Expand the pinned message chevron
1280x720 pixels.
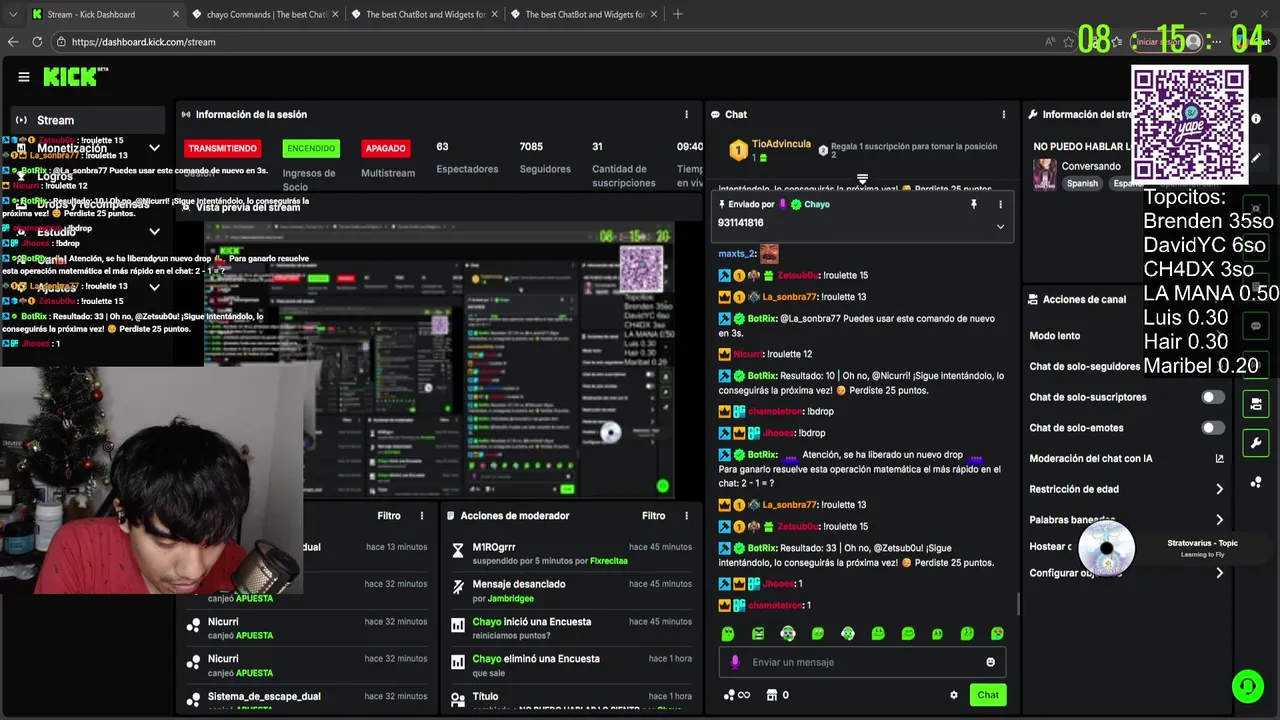coord(1000,226)
